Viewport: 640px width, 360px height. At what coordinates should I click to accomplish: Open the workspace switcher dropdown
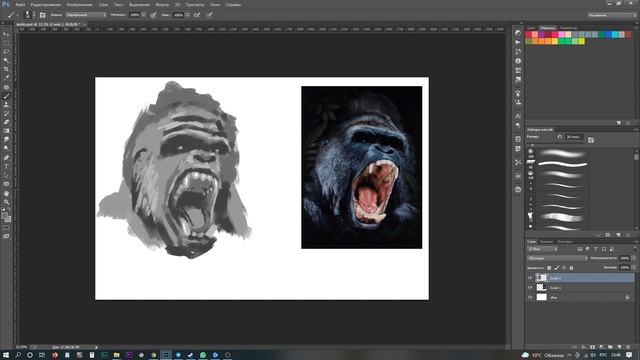pyautogui.click(x=612, y=15)
